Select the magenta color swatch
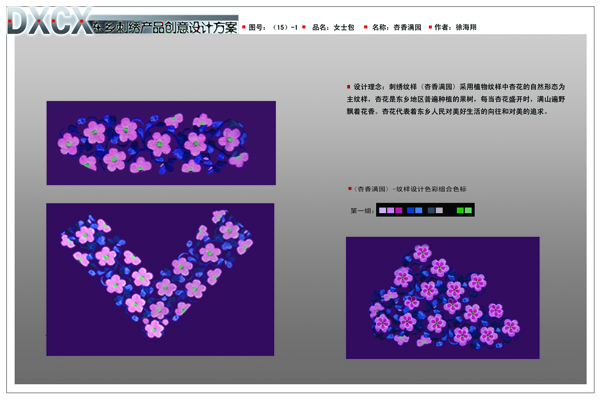The image size is (600, 400). [x=397, y=211]
